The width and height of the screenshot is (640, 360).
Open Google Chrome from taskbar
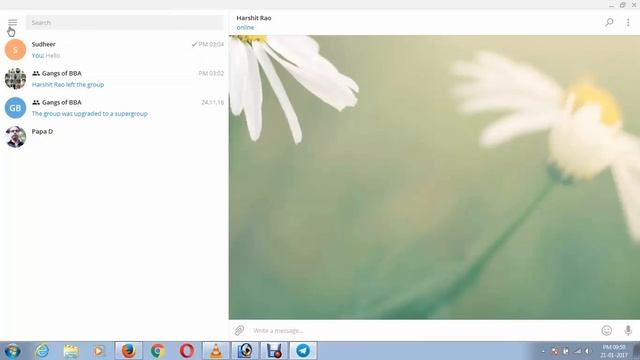point(158,351)
